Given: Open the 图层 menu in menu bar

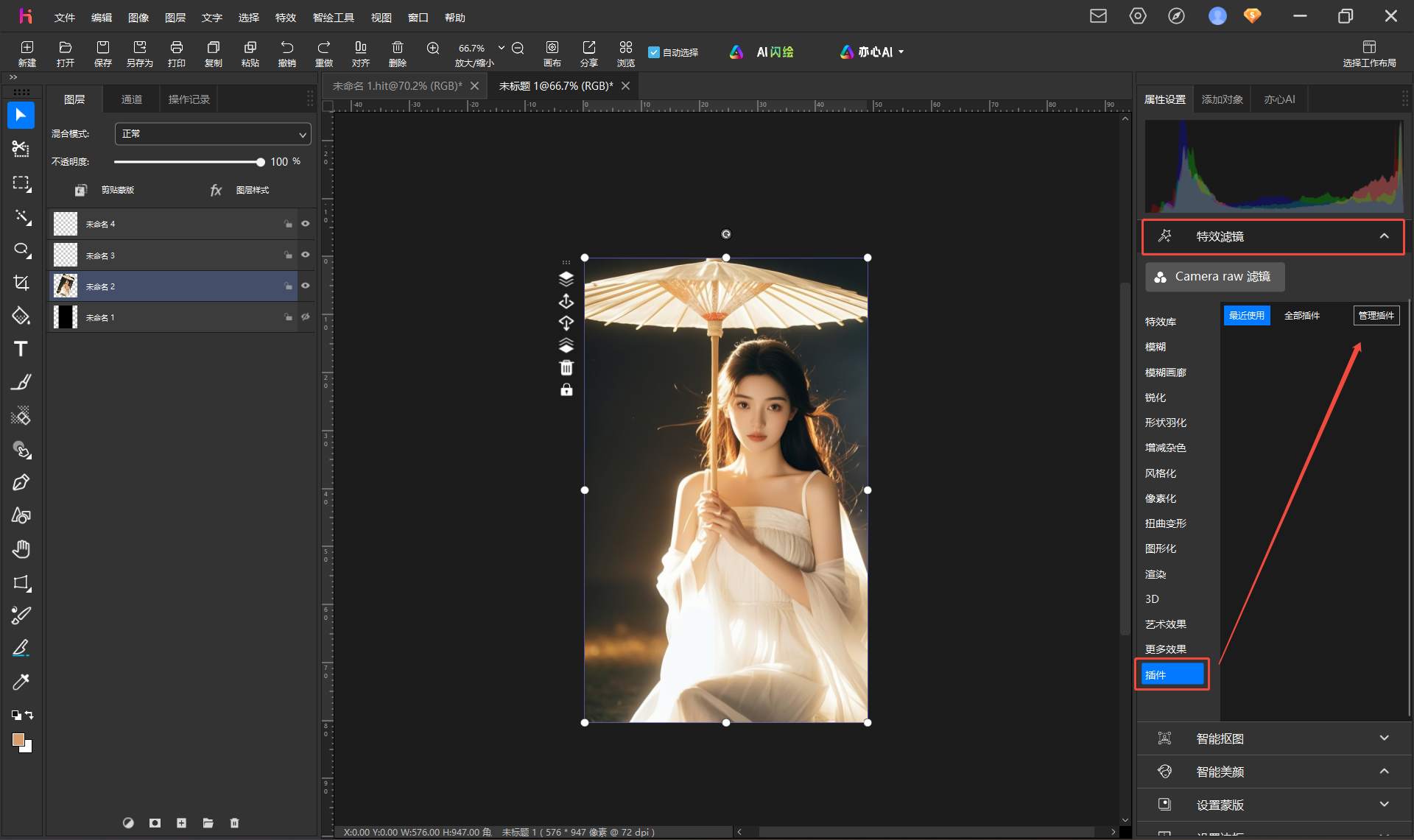Looking at the screenshot, I should (175, 18).
